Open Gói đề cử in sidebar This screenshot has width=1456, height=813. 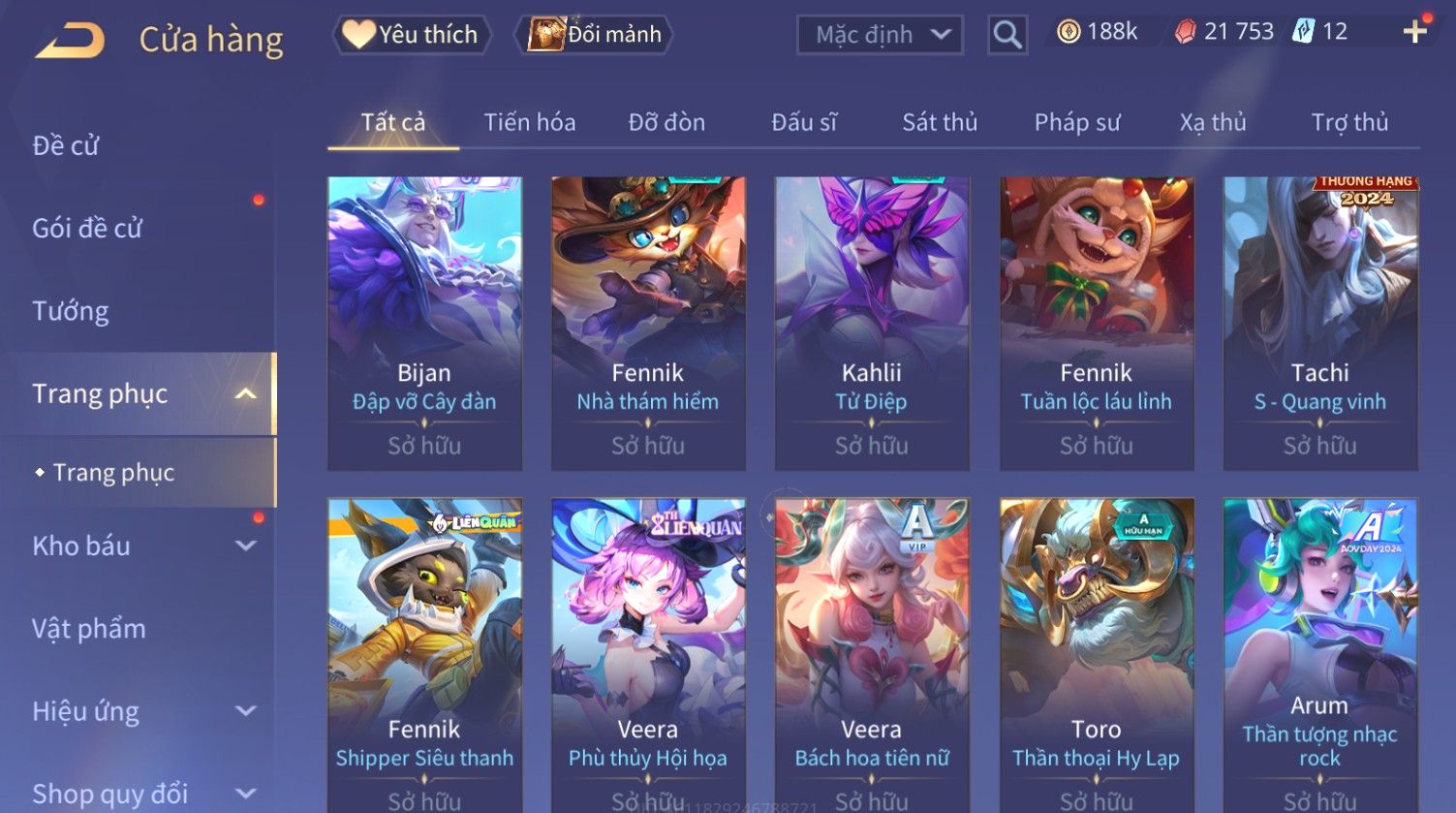click(87, 229)
